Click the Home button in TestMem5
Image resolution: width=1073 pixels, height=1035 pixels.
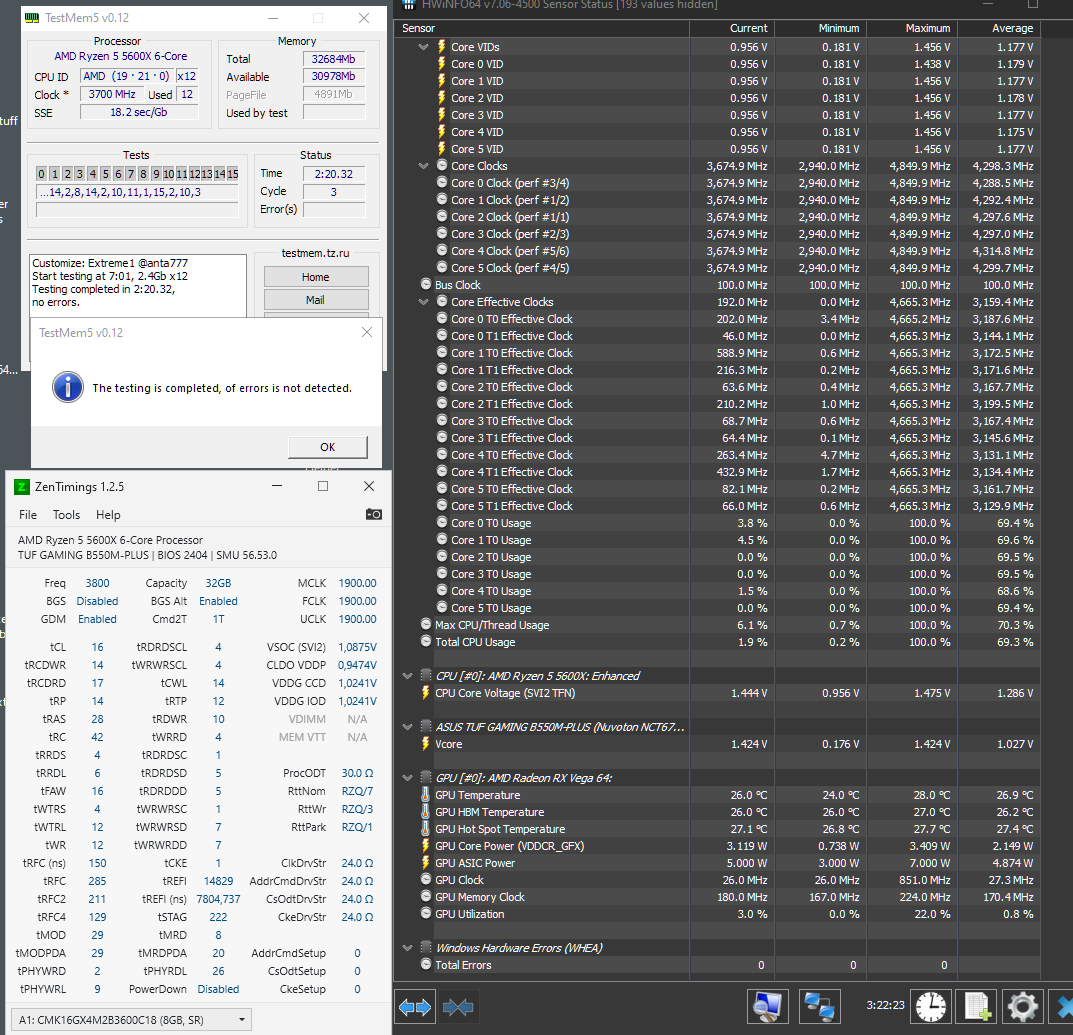click(x=315, y=277)
